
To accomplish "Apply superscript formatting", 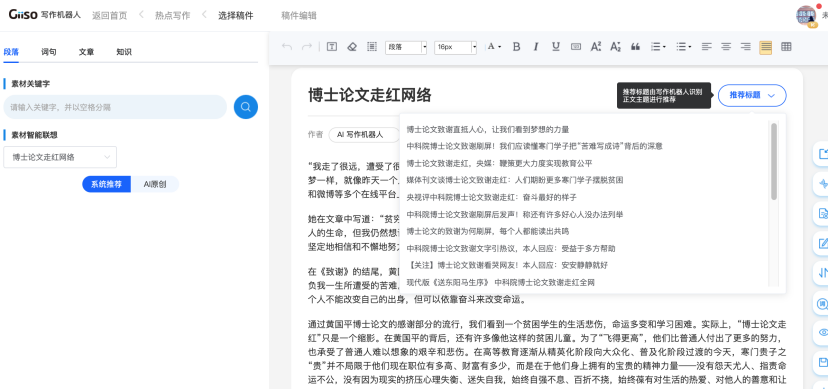I will click(596, 47).
